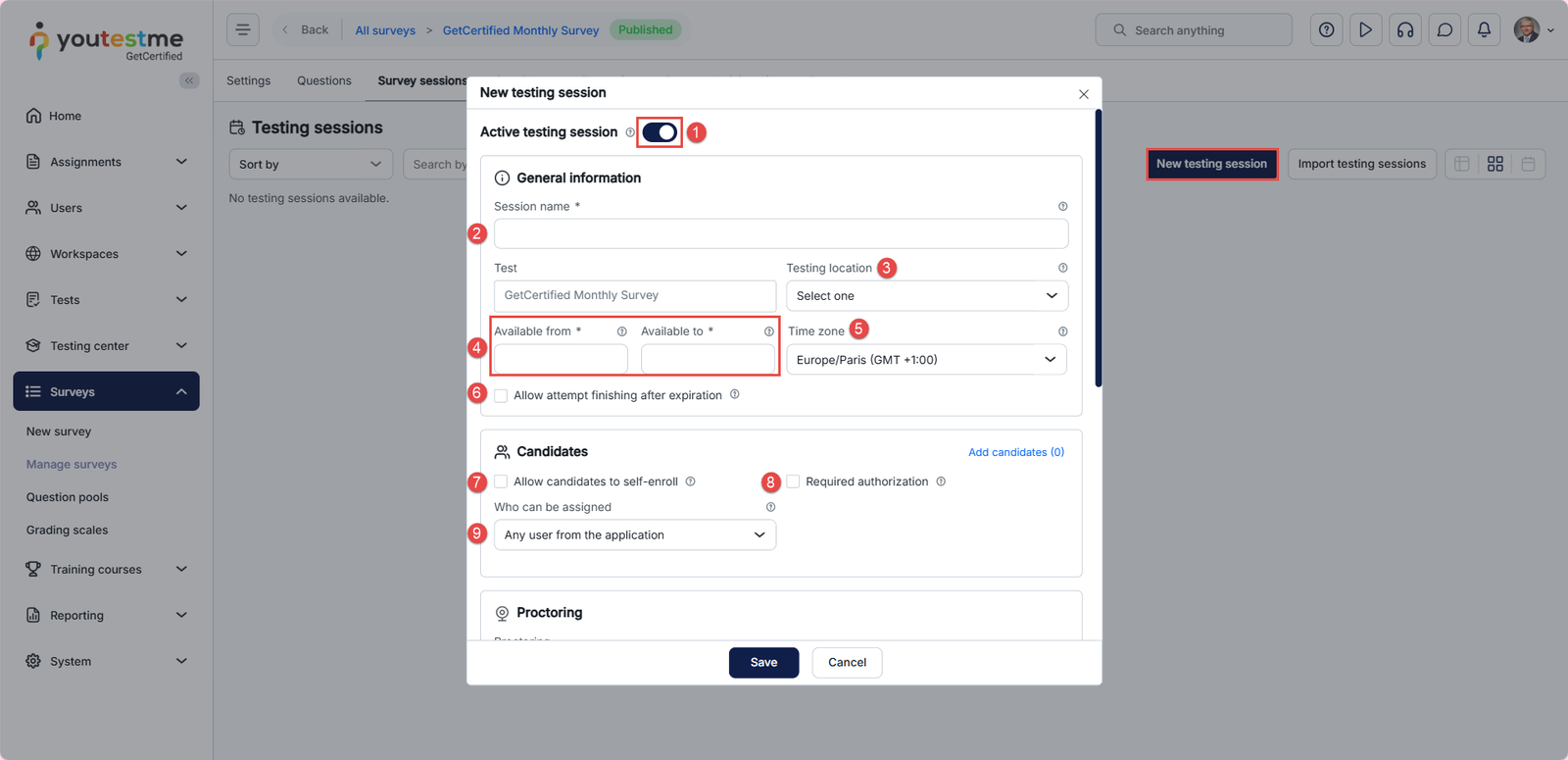Switch to the Questions tab
Viewport: 1568px width, 760px height.
[323, 80]
